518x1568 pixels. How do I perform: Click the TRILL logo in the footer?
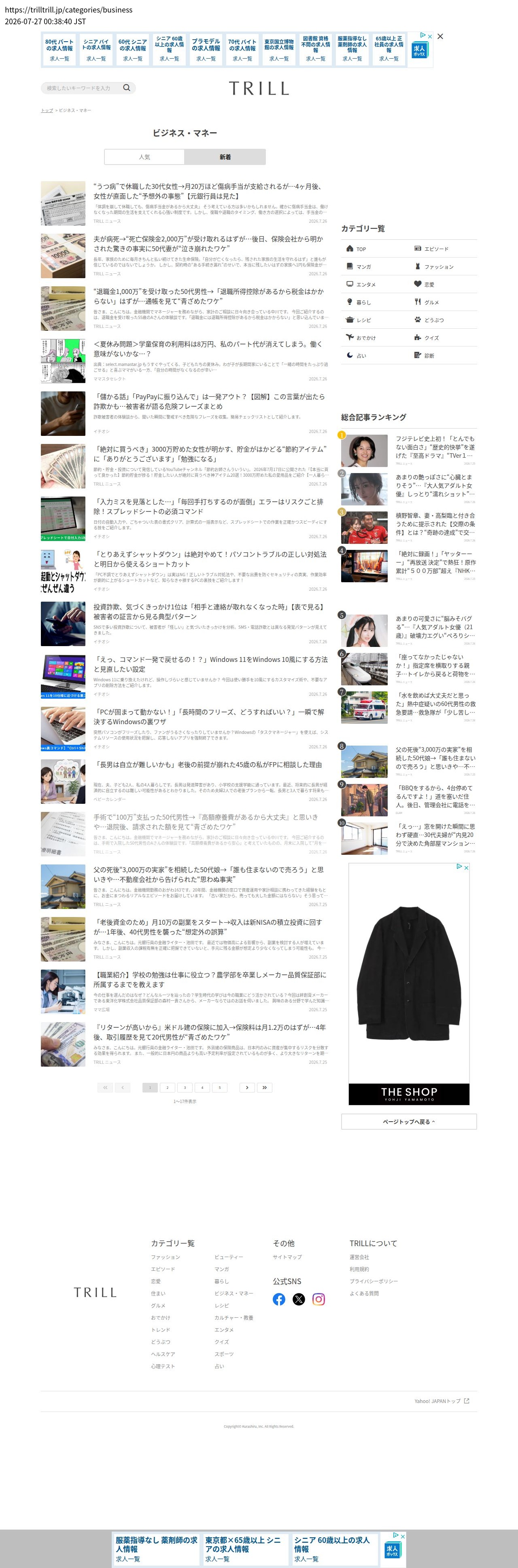[x=95, y=1292]
